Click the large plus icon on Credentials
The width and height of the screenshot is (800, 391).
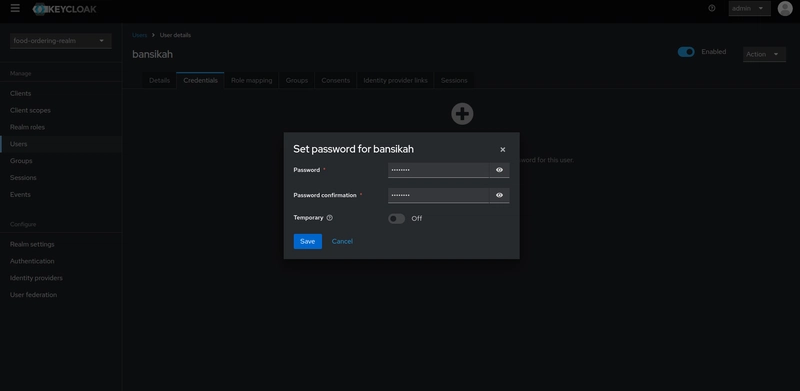pyautogui.click(x=462, y=114)
